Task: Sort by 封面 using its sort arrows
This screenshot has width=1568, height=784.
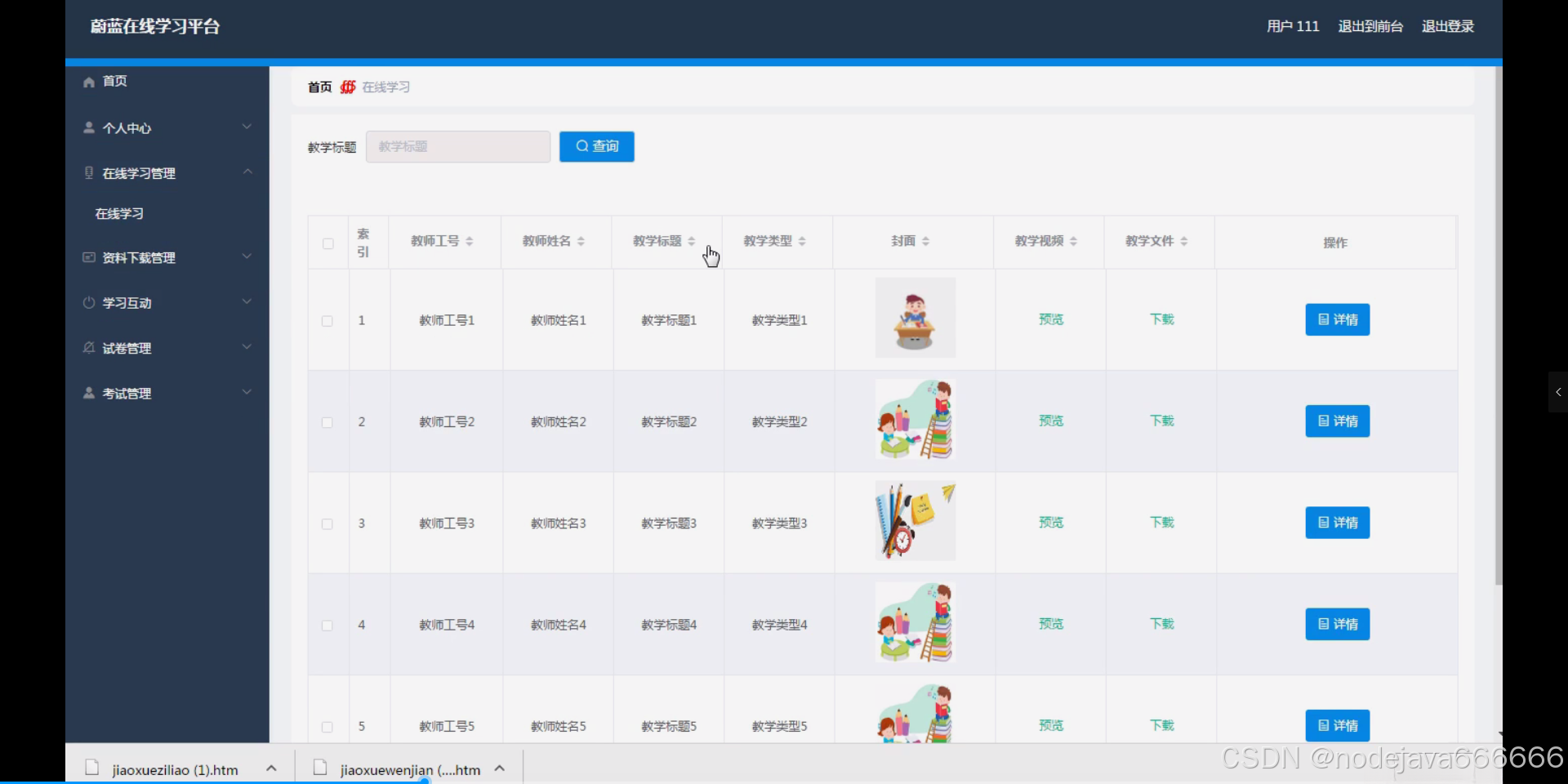Action: coord(925,241)
